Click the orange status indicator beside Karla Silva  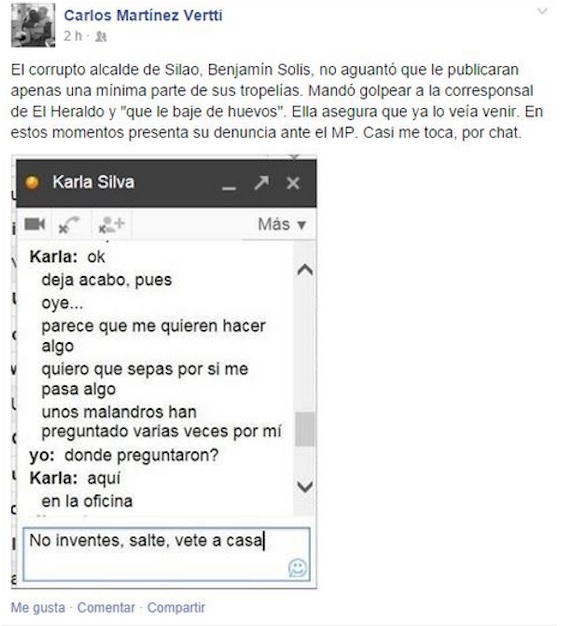click(x=32, y=182)
